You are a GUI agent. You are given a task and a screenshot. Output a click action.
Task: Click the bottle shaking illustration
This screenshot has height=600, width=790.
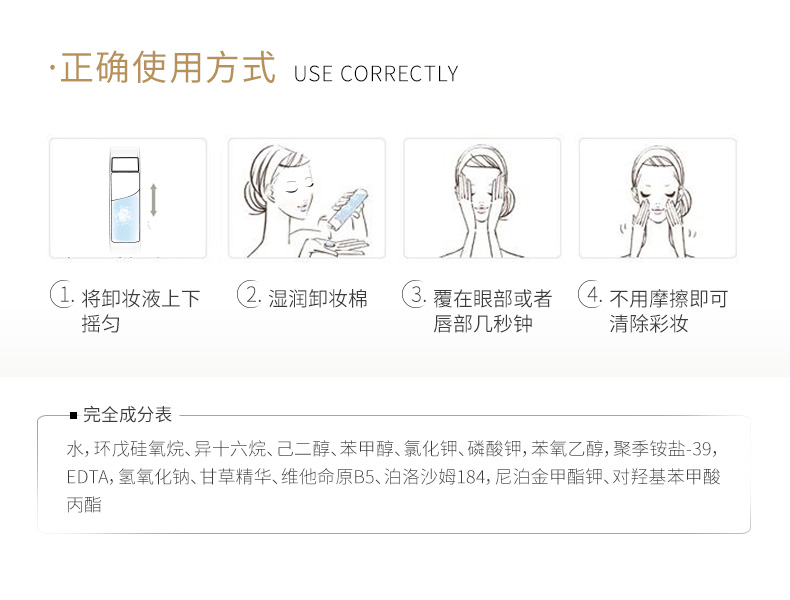tap(128, 198)
